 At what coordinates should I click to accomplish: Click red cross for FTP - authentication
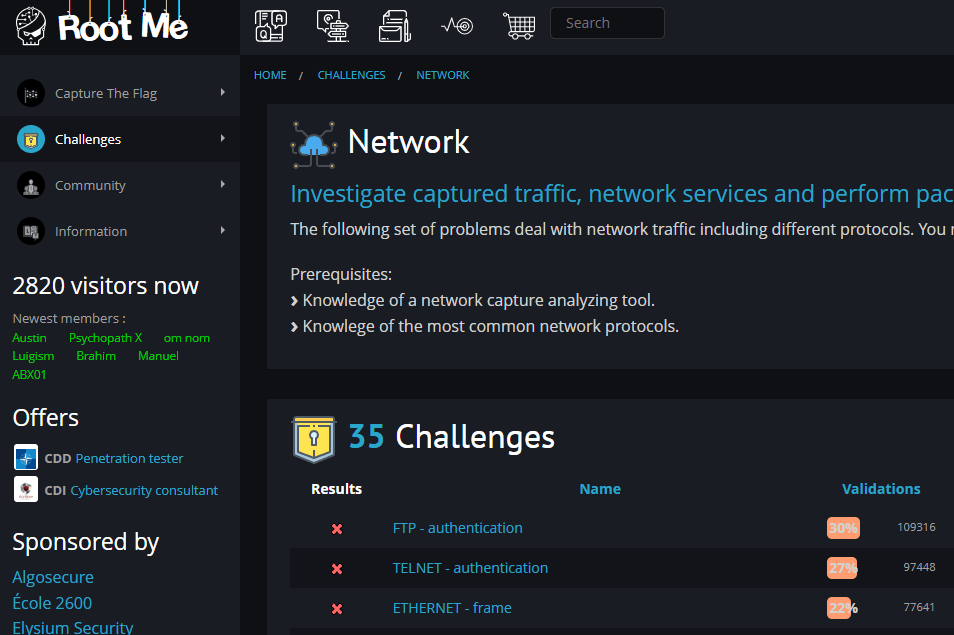click(x=336, y=529)
